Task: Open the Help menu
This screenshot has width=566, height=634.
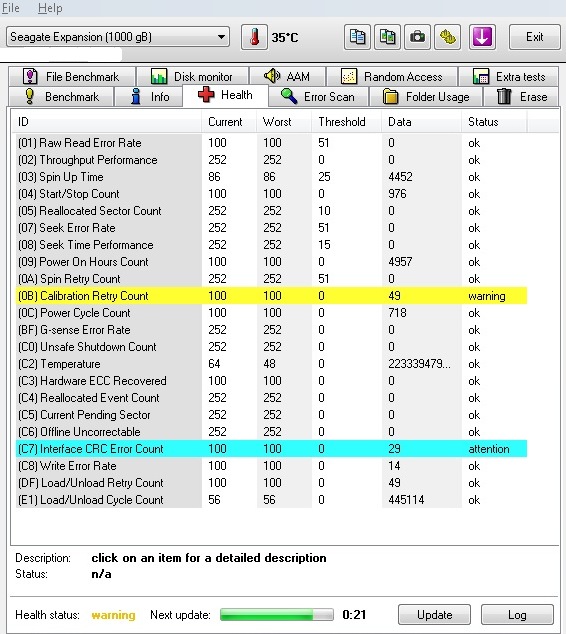Action: (50, 8)
